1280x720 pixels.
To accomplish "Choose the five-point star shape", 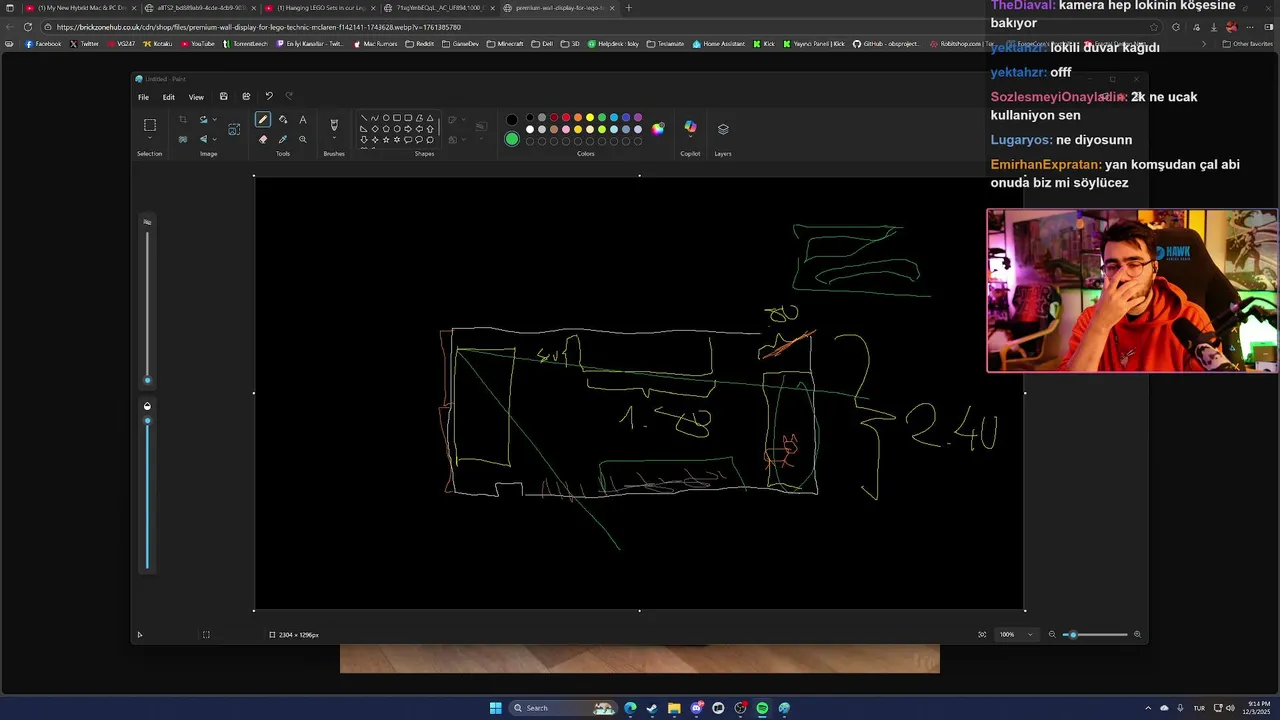I will tap(386, 139).
